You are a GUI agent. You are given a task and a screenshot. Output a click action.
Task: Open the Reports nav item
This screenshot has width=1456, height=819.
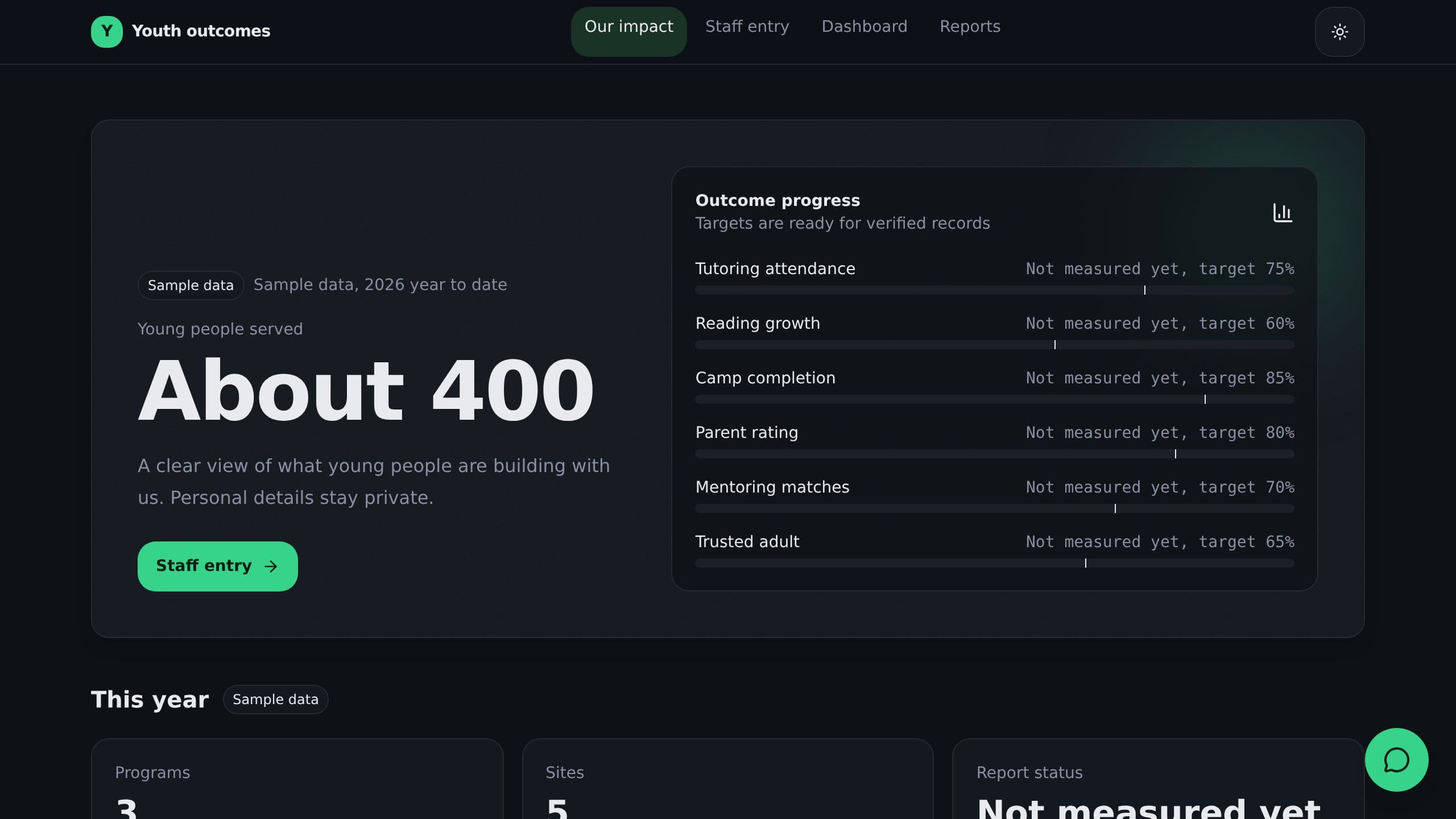970,27
